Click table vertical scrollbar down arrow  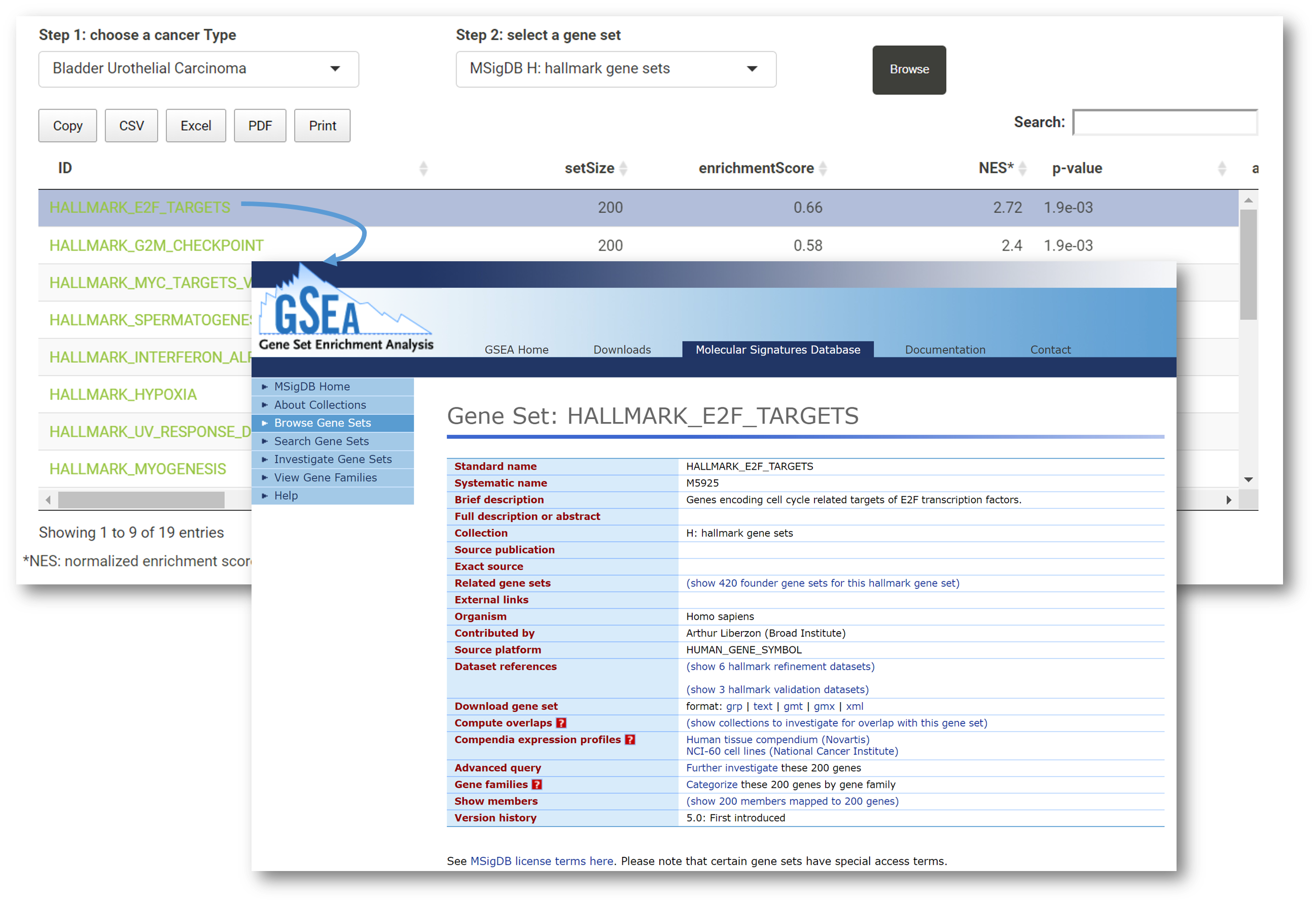1248,480
